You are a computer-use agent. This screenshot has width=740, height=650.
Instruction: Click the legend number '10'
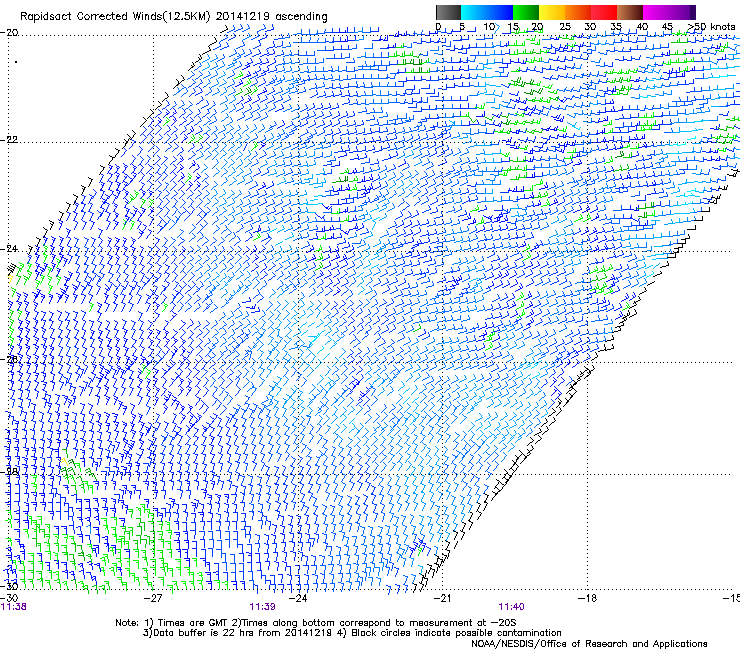tap(489, 27)
